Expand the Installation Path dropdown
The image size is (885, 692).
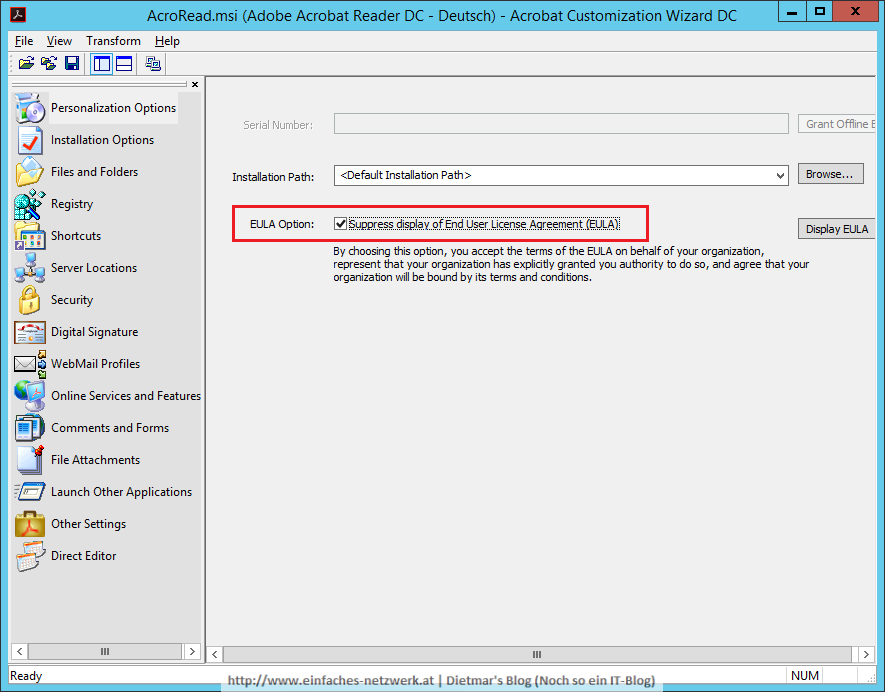[780, 176]
